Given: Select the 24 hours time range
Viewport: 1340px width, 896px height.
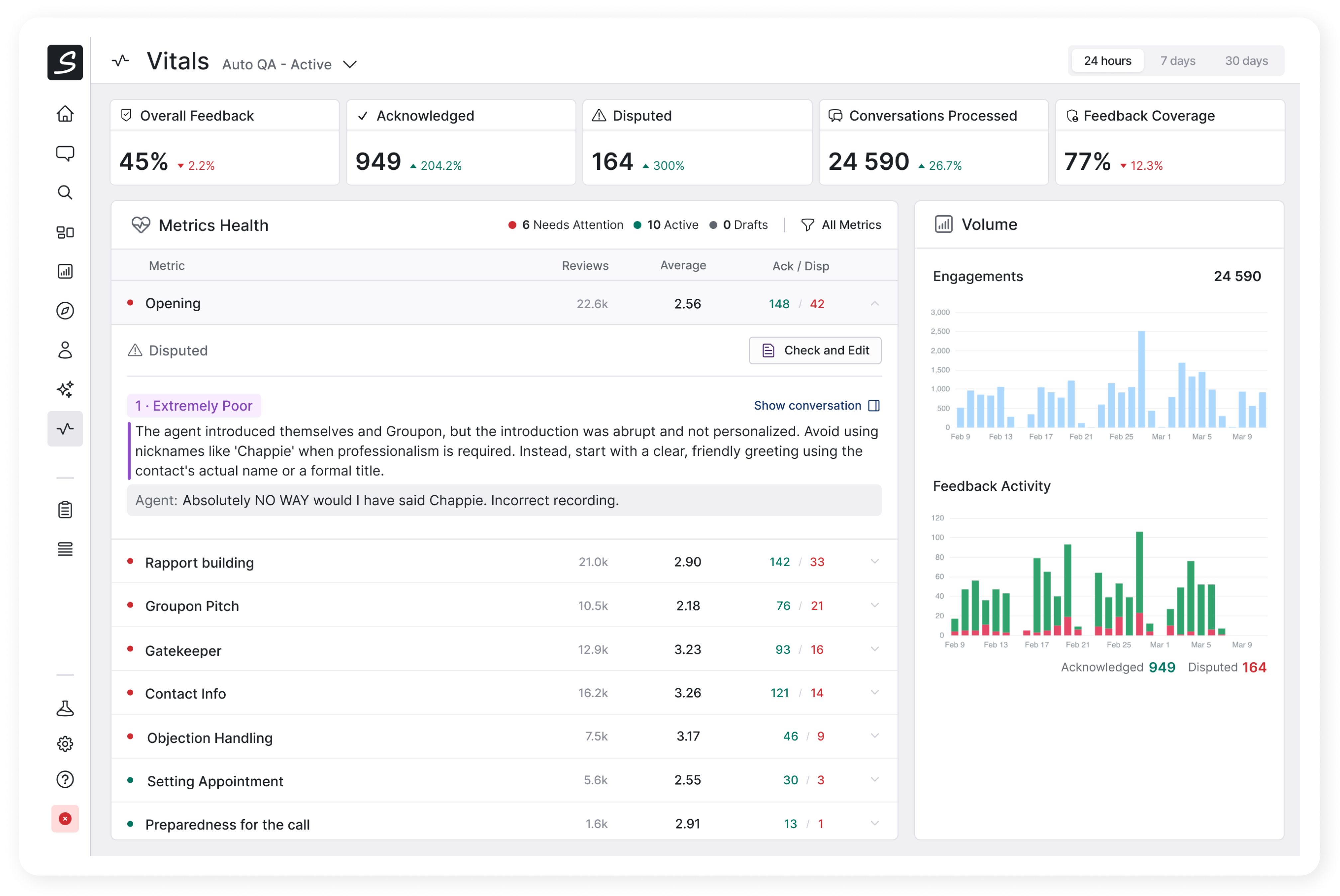Looking at the screenshot, I should [x=1107, y=60].
